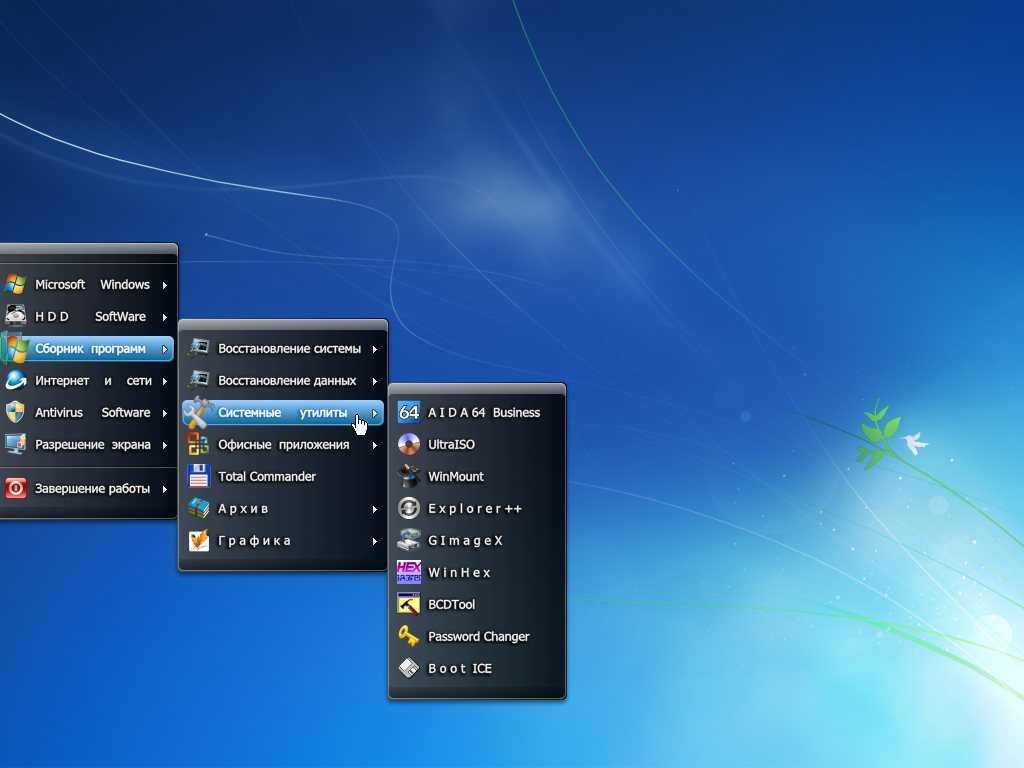This screenshot has height=768, width=1024.
Task: Click the Восстановление системы label
Action: tap(289, 349)
